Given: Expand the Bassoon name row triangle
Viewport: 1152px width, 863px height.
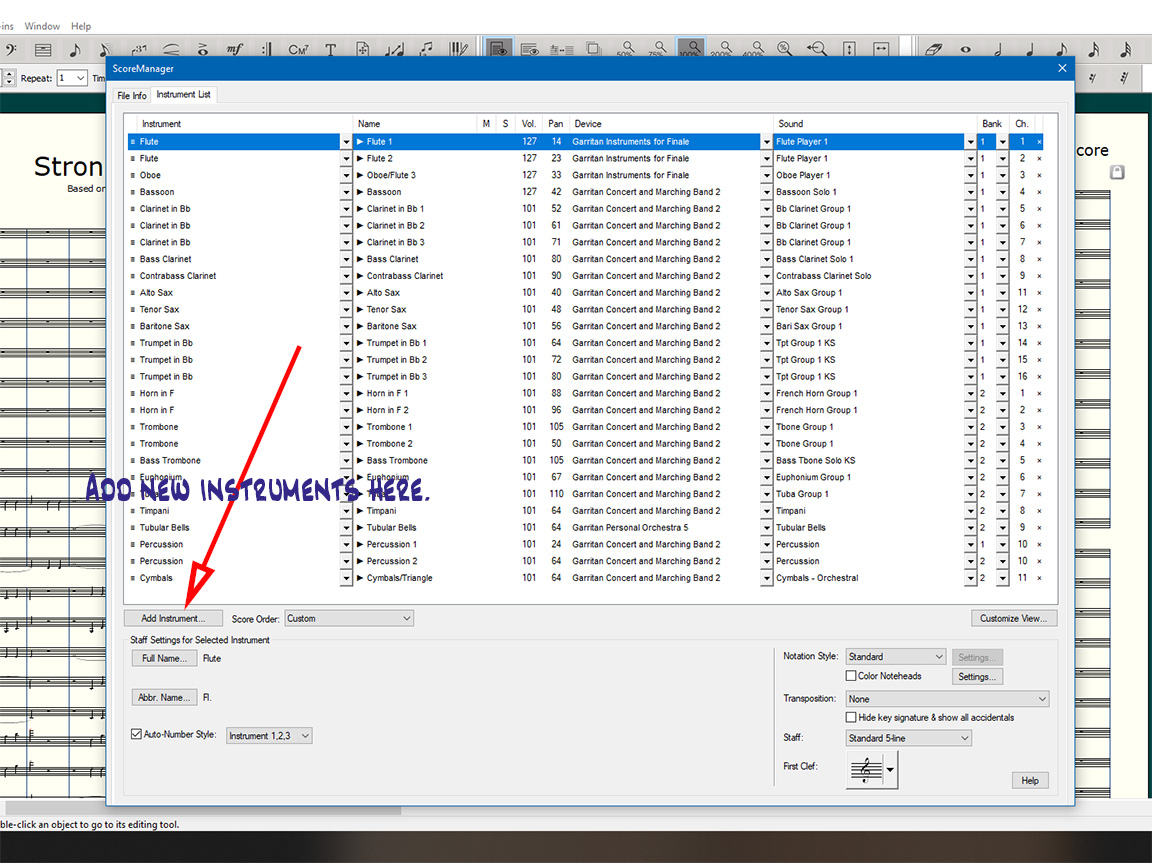Looking at the screenshot, I should (x=361, y=192).
